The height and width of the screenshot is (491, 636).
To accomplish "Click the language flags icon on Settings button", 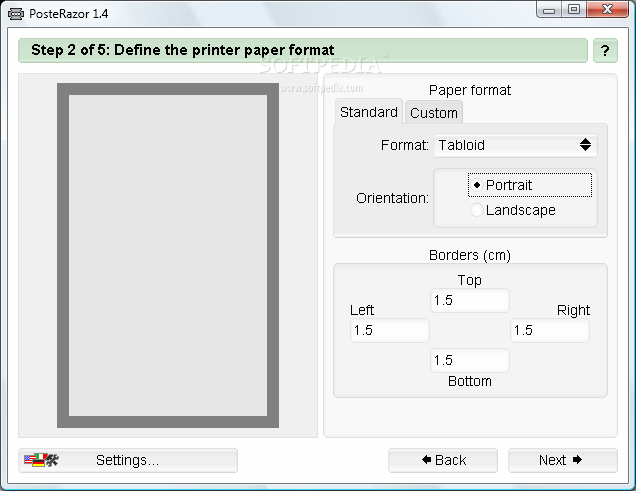I will coord(41,460).
